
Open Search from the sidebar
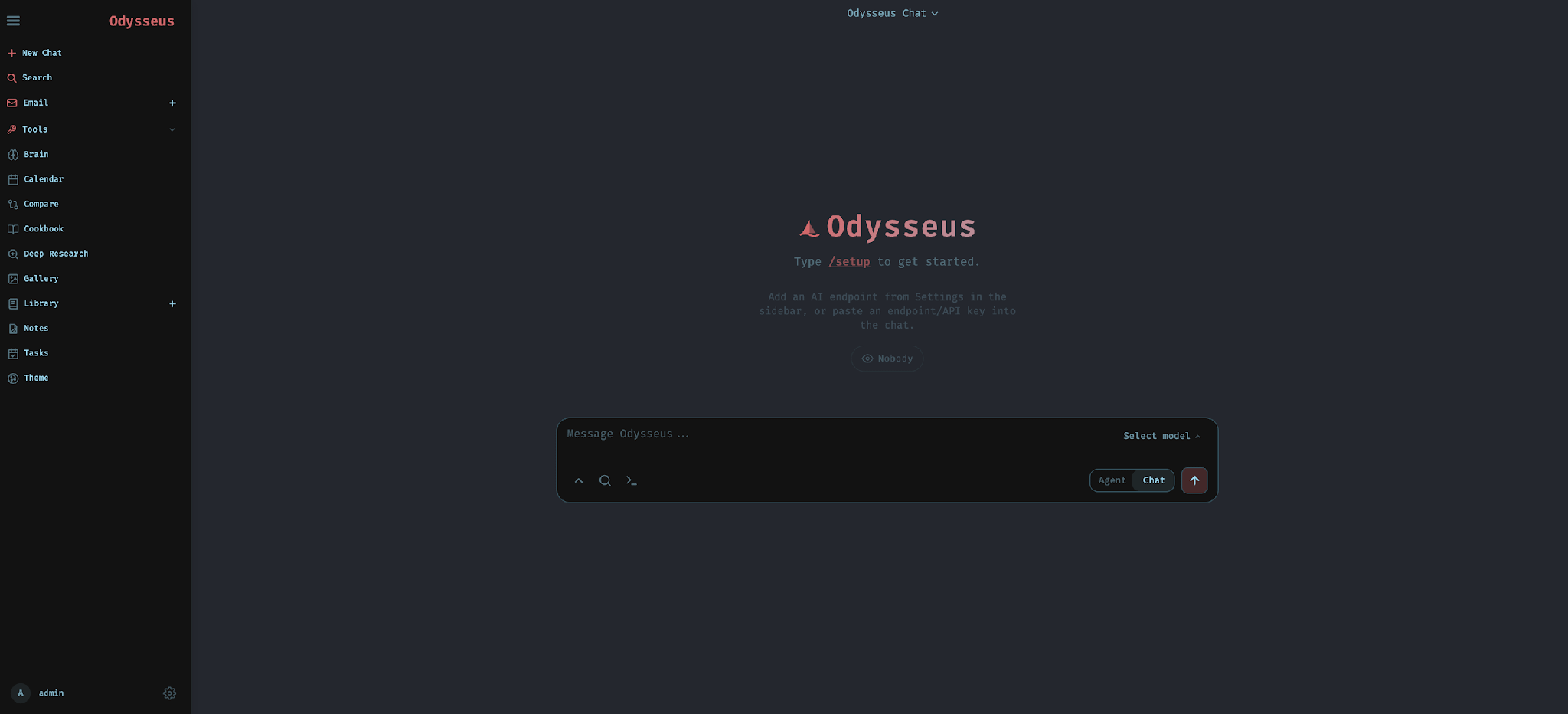pyautogui.click(x=37, y=77)
